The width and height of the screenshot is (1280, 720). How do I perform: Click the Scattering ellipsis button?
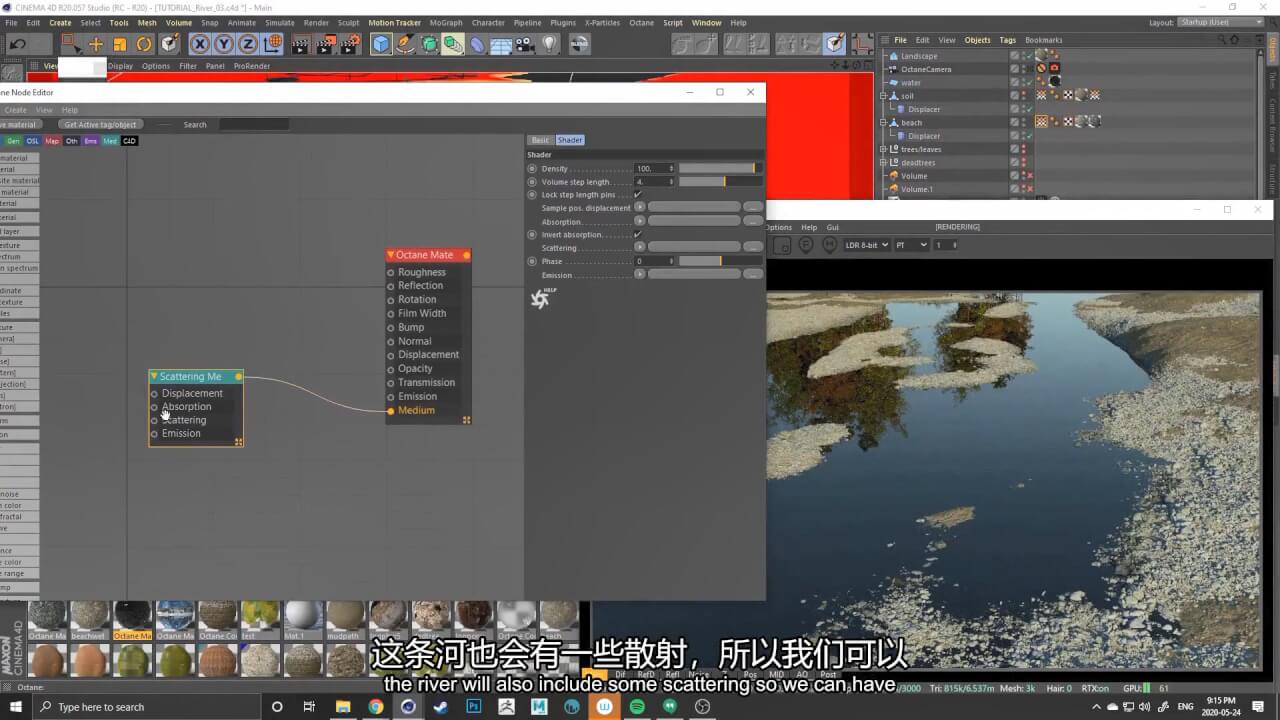pos(753,247)
